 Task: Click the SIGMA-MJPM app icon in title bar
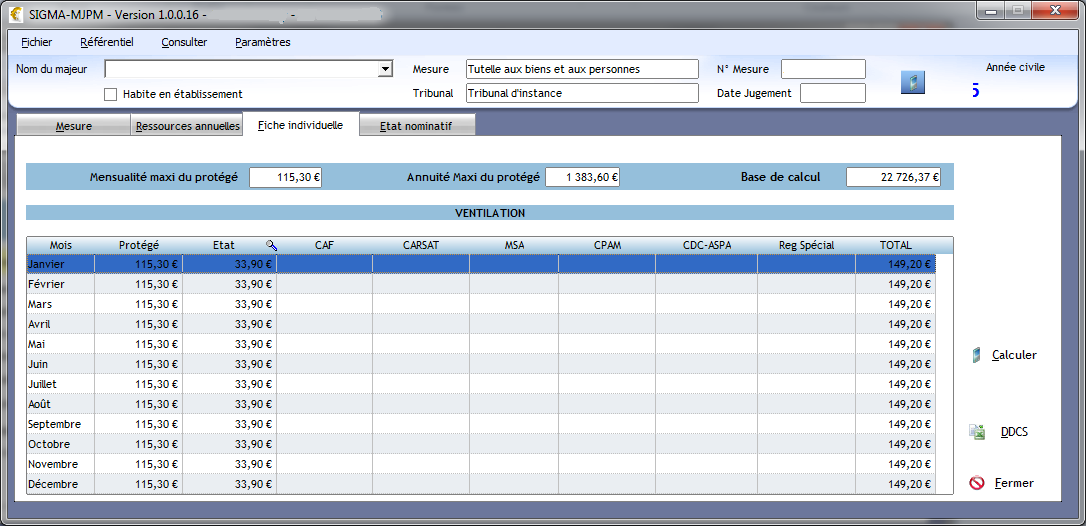(x=16, y=14)
